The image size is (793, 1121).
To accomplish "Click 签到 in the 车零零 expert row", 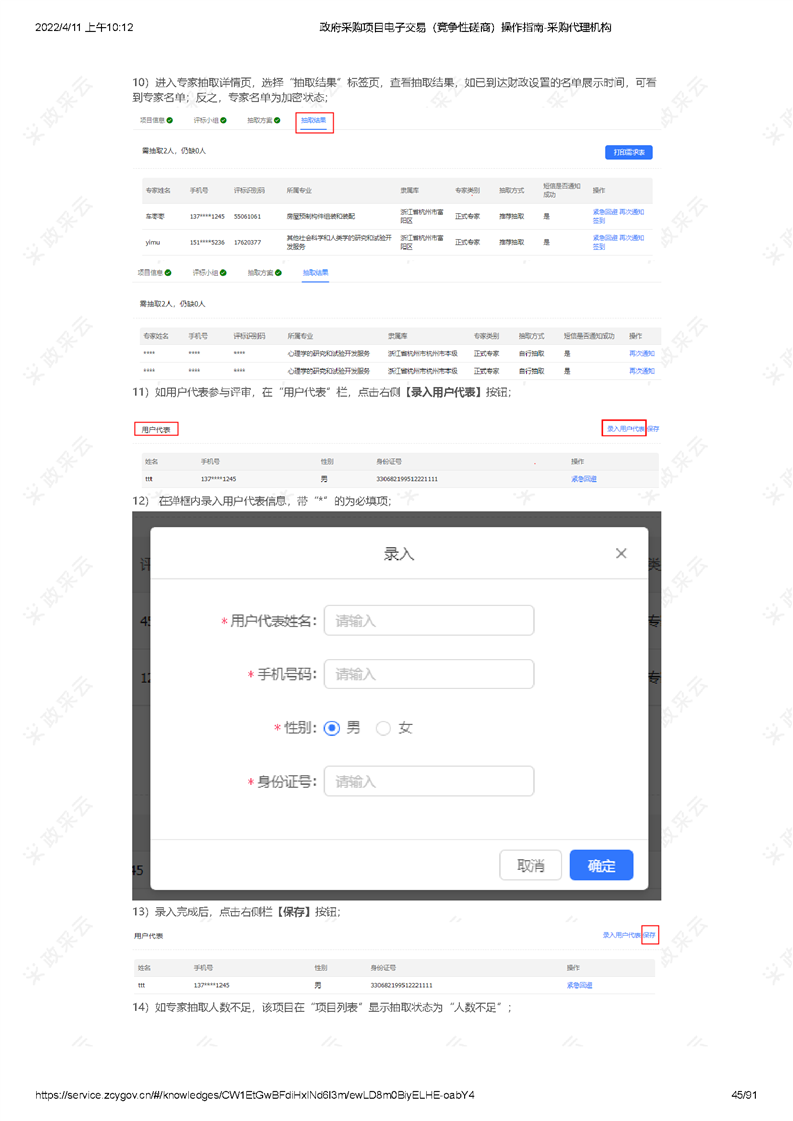I will coord(598,220).
